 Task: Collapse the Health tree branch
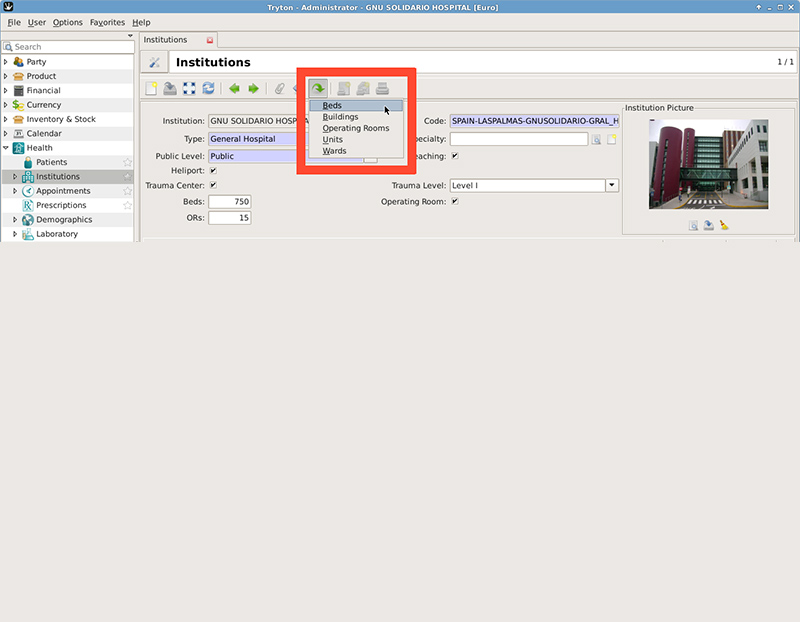[8, 147]
